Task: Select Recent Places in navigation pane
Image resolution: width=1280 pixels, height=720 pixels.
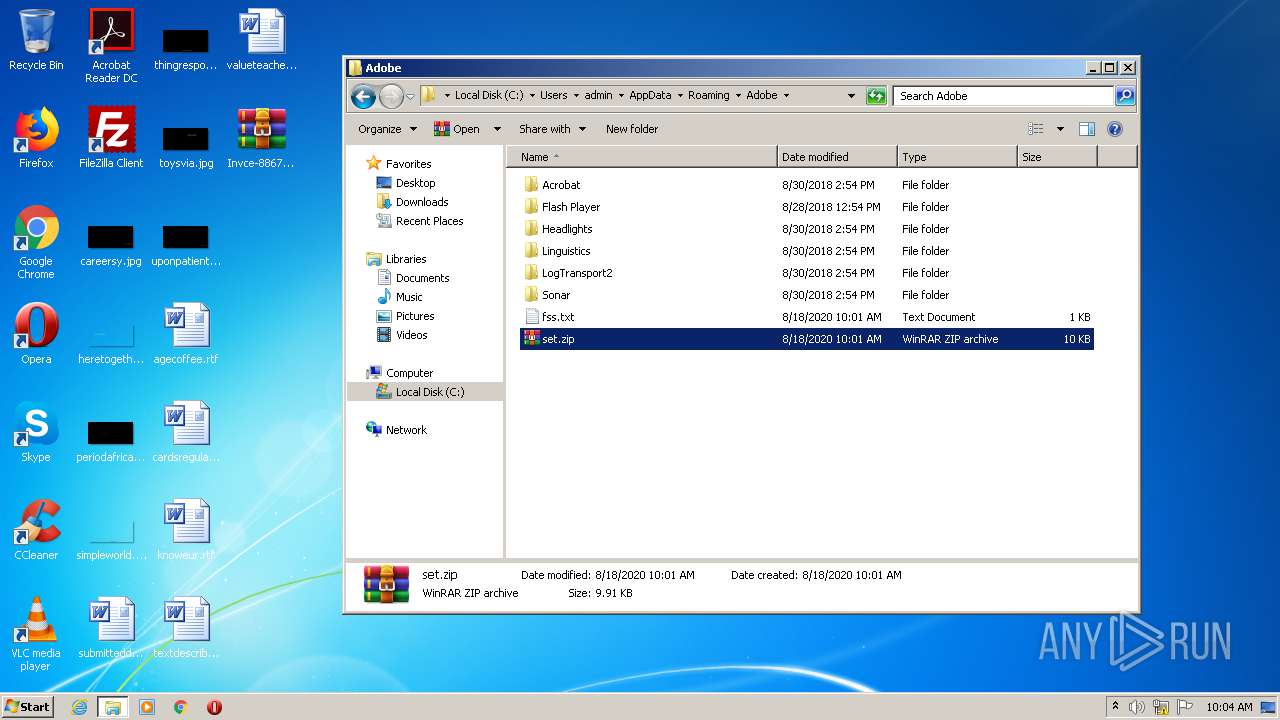Action: click(x=429, y=221)
